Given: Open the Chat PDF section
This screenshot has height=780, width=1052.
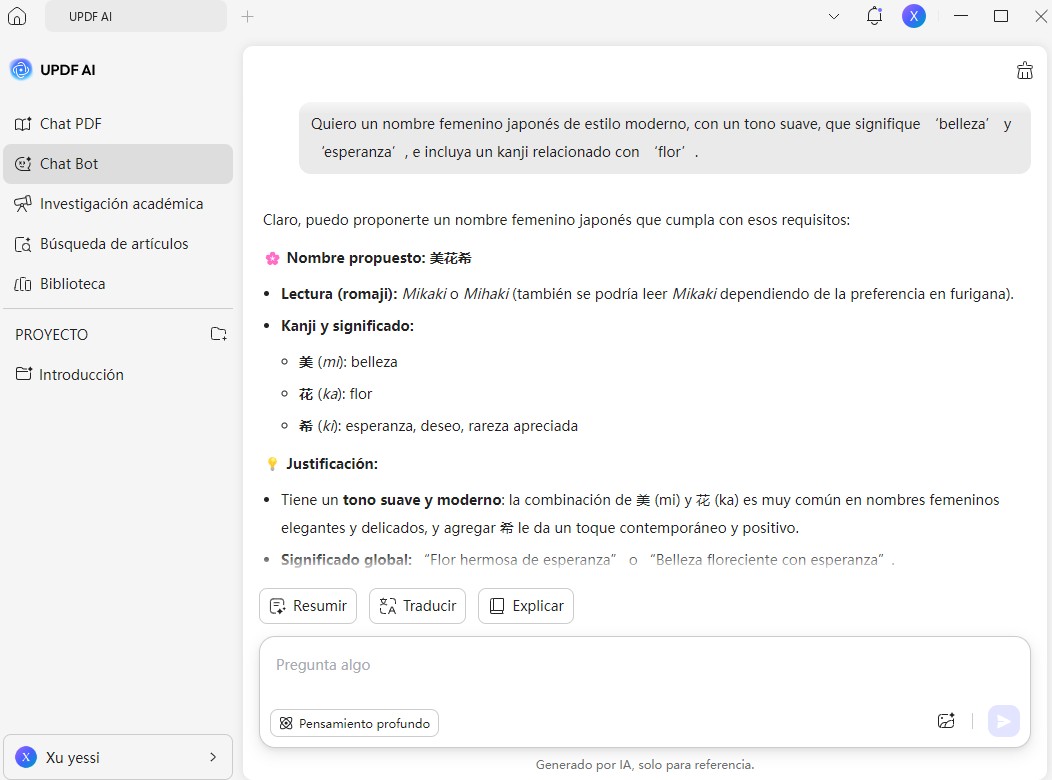Looking at the screenshot, I should click(70, 124).
